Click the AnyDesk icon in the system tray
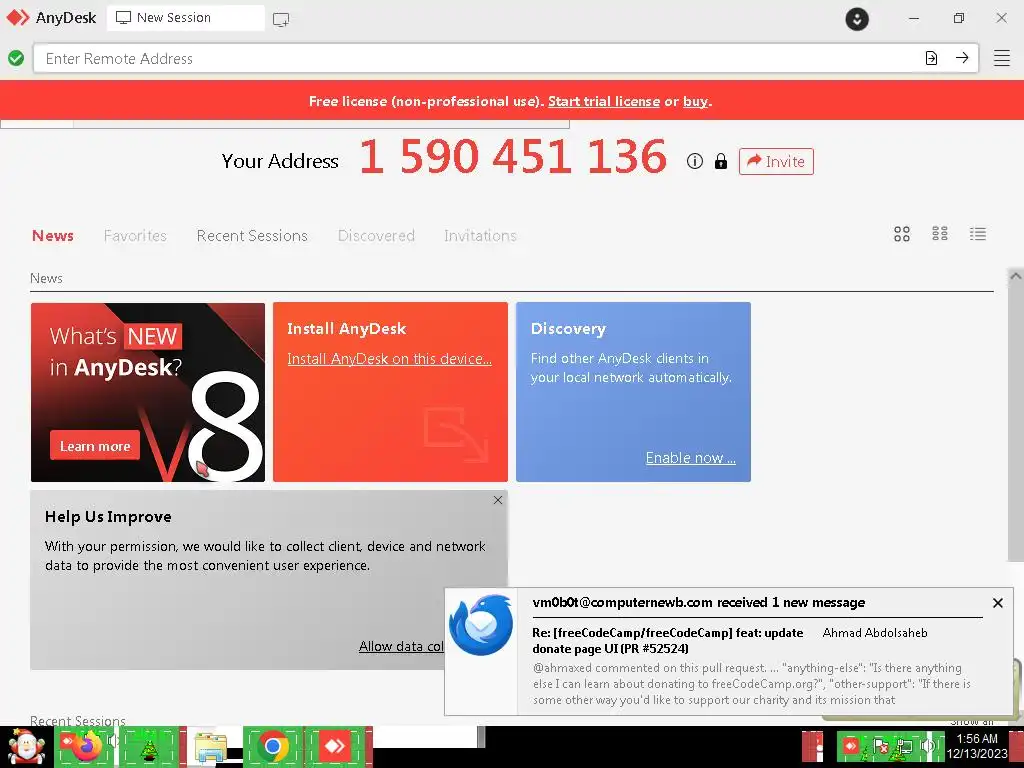This screenshot has height=768, width=1024. coord(850,745)
